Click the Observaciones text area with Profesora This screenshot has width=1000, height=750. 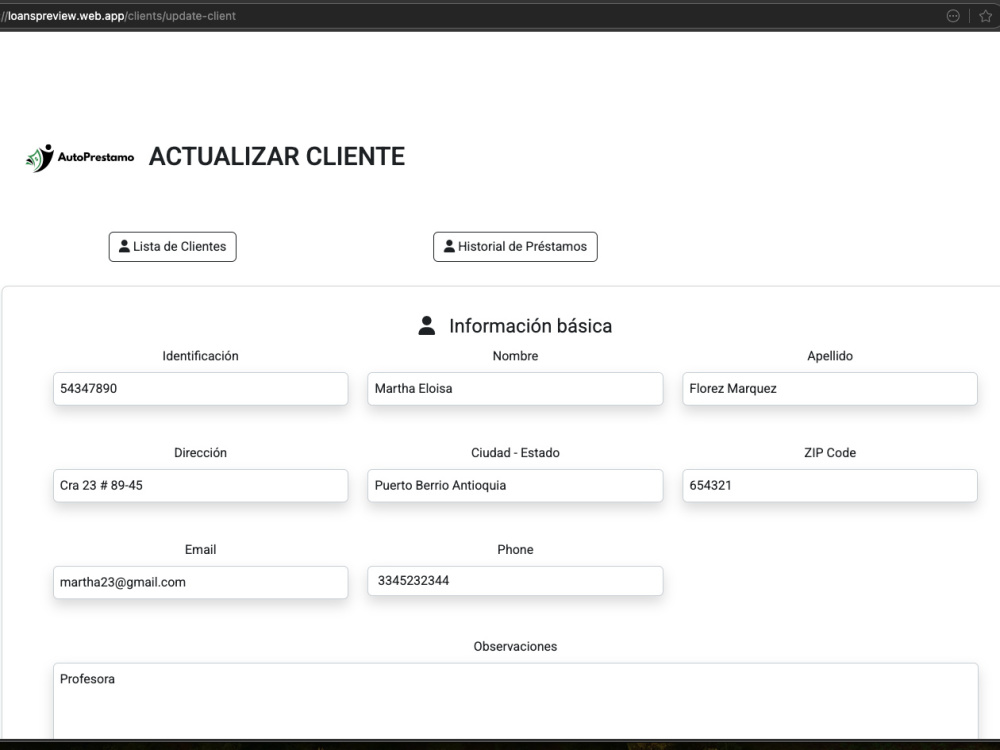(515, 702)
